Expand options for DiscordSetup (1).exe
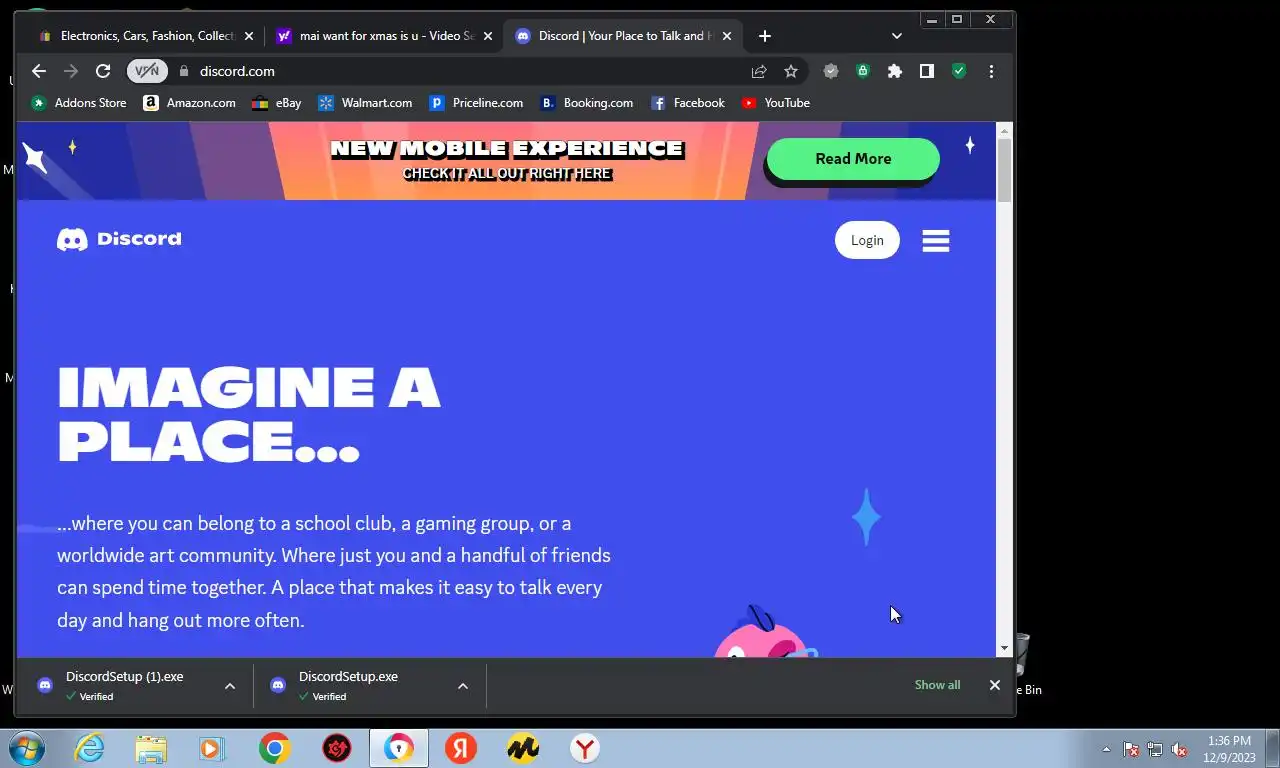 click(230, 686)
